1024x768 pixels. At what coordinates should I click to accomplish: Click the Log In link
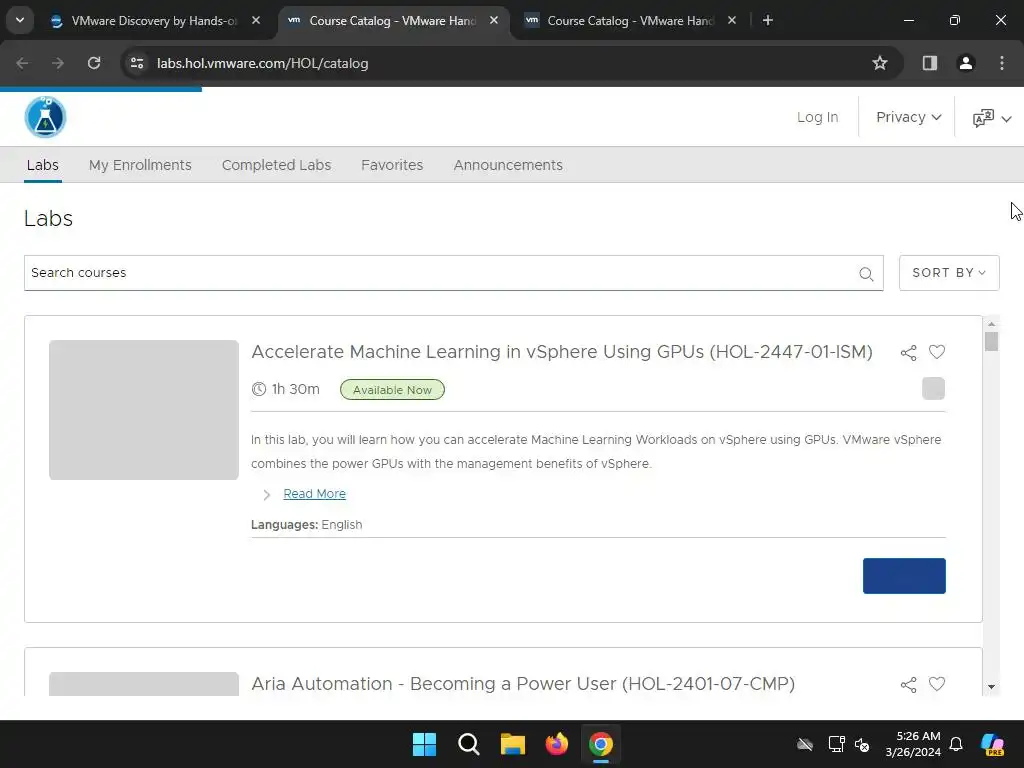tap(818, 117)
